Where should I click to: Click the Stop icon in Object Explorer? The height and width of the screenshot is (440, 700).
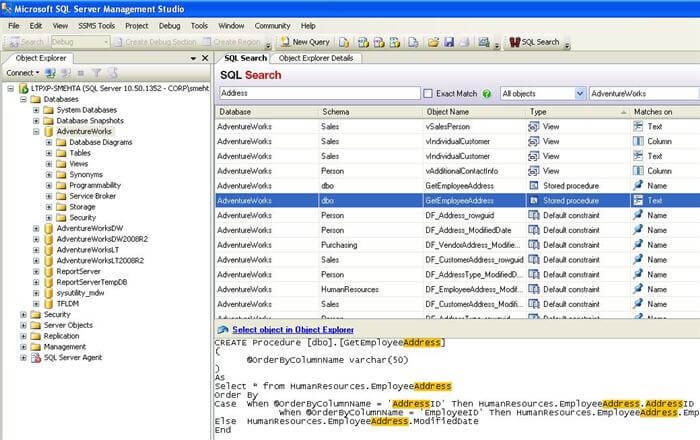(81, 73)
